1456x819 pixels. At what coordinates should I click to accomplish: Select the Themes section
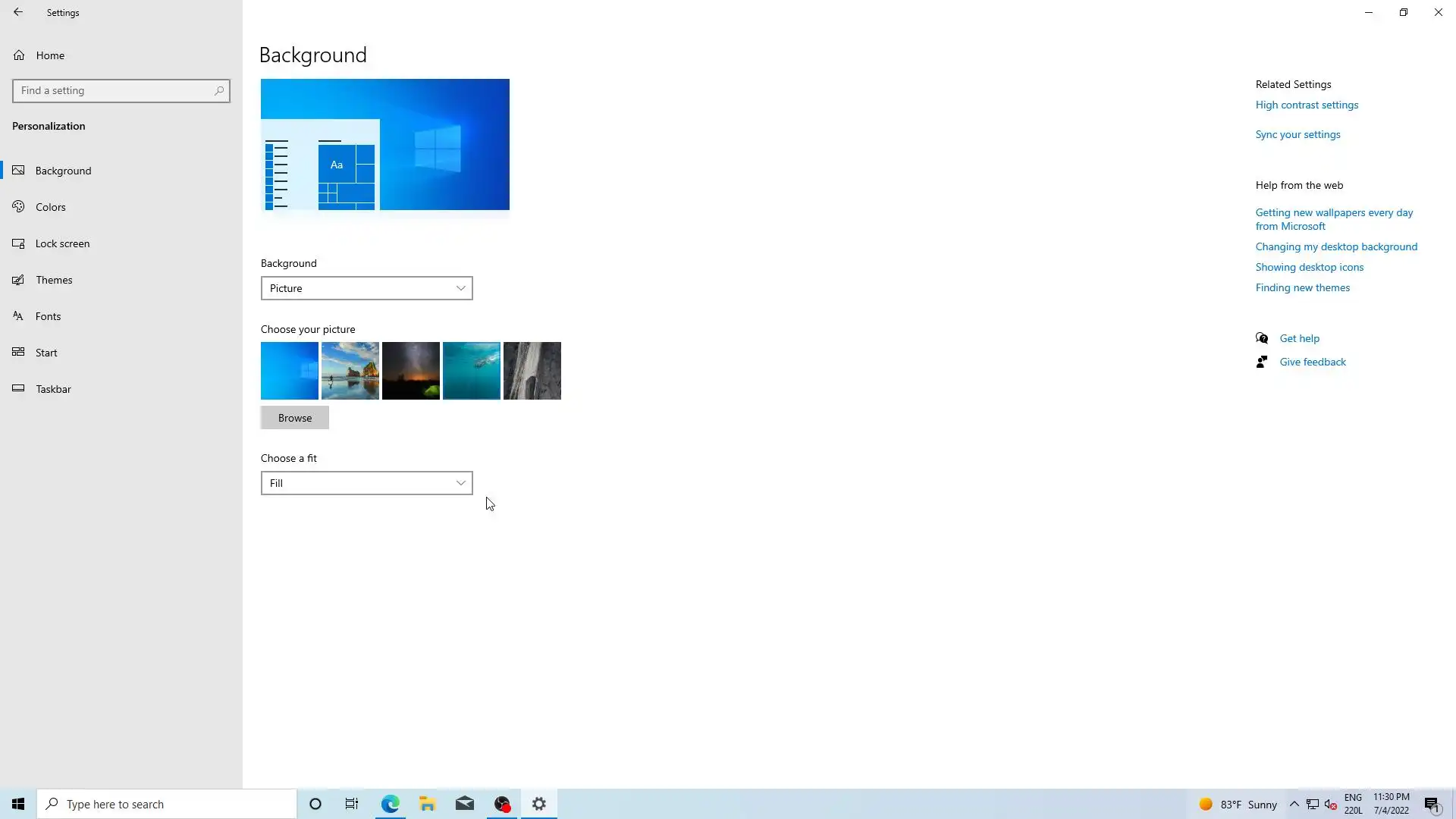click(54, 280)
